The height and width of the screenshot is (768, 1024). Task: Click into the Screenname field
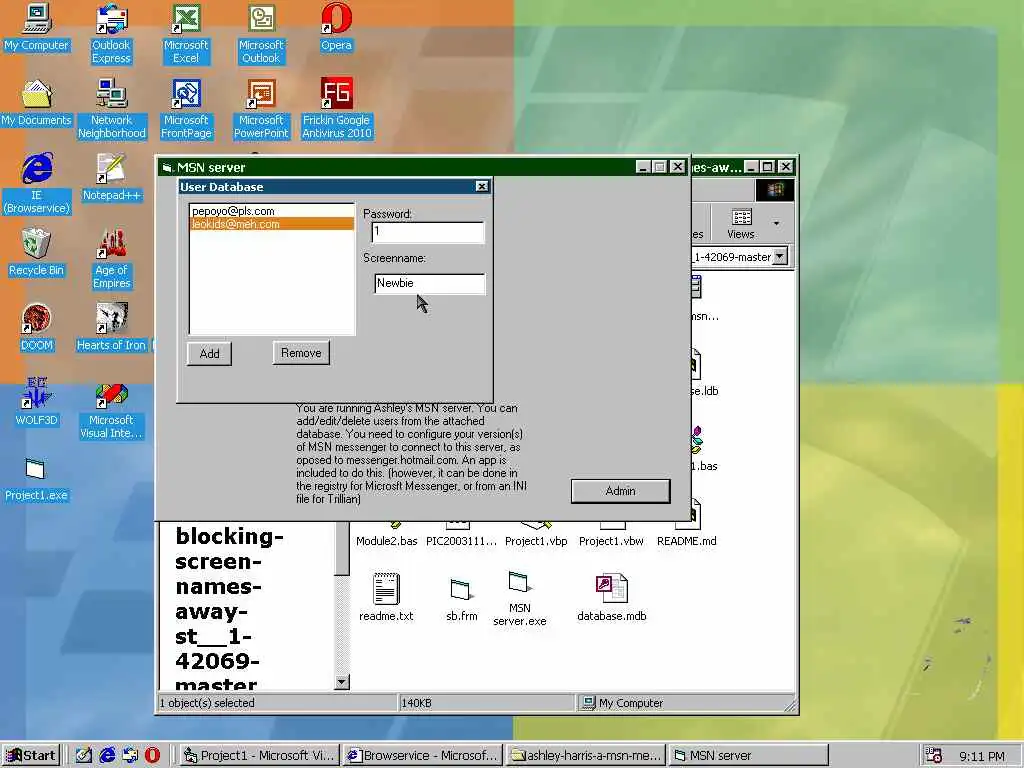coord(430,283)
